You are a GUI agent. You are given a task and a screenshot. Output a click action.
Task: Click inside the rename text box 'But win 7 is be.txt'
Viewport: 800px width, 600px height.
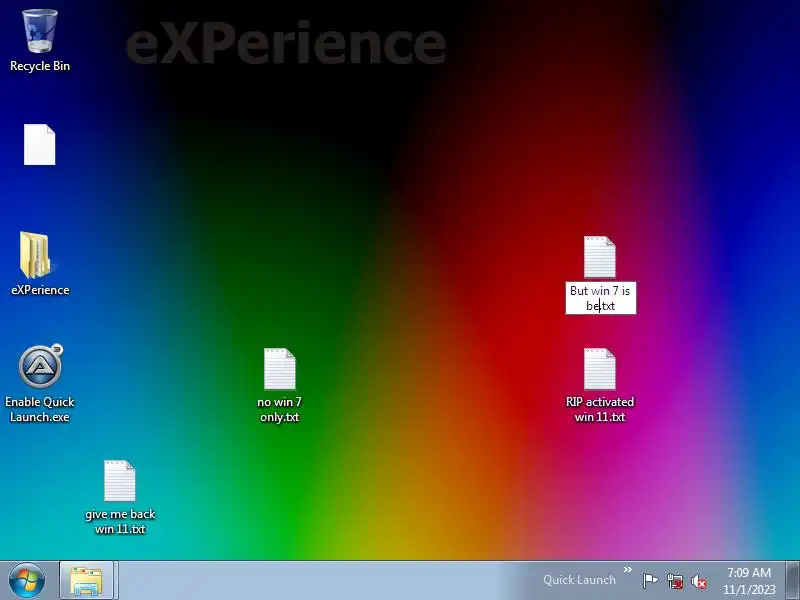[x=601, y=298]
